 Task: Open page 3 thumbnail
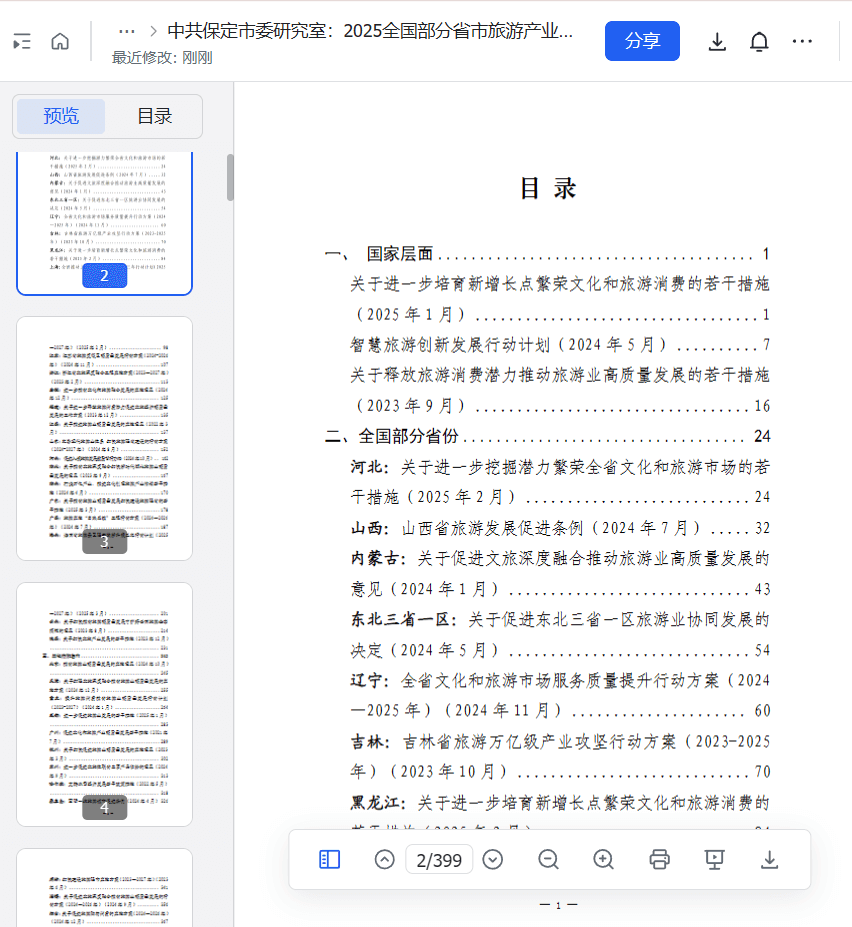click(x=105, y=438)
